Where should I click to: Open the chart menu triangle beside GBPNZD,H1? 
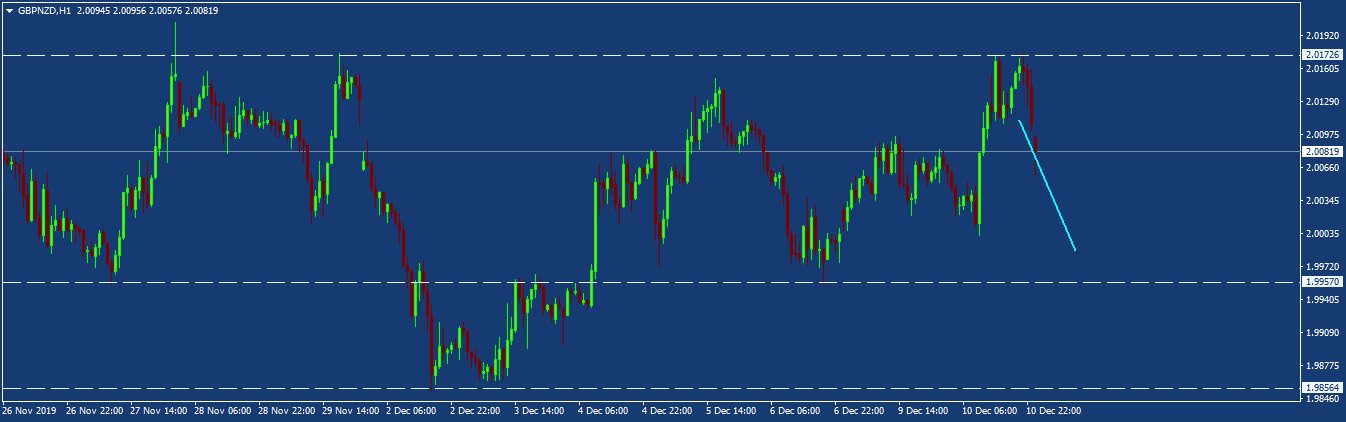pos(10,11)
